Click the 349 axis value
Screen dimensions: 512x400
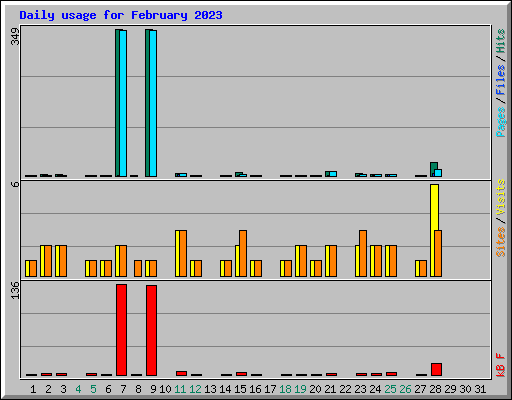pos(15,37)
